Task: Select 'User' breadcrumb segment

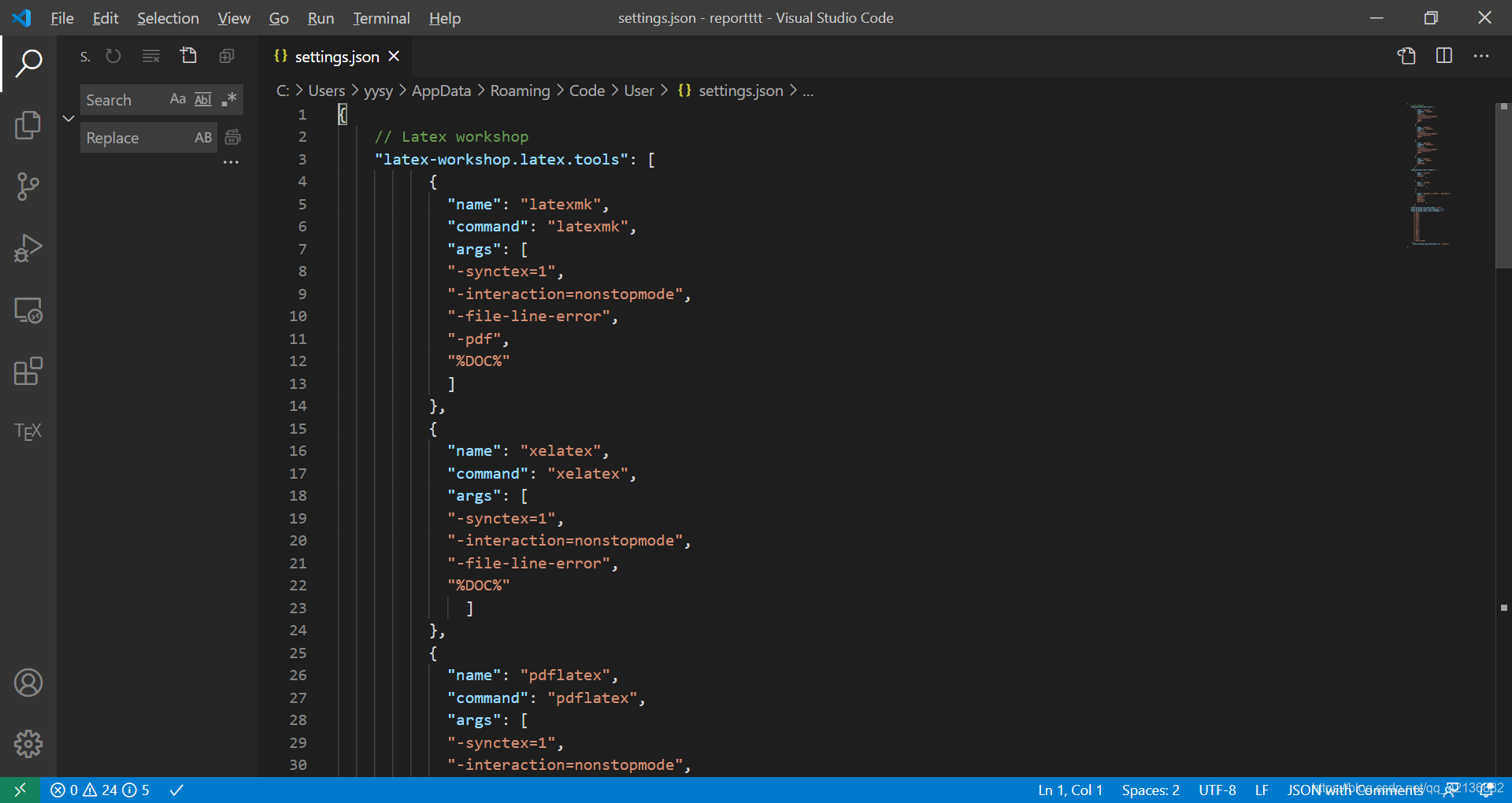Action: click(639, 91)
